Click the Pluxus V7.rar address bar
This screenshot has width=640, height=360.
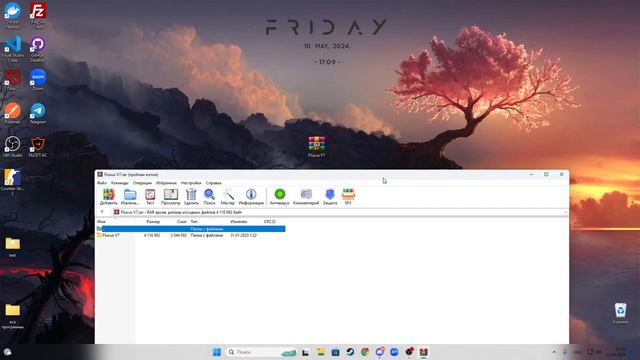point(340,212)
